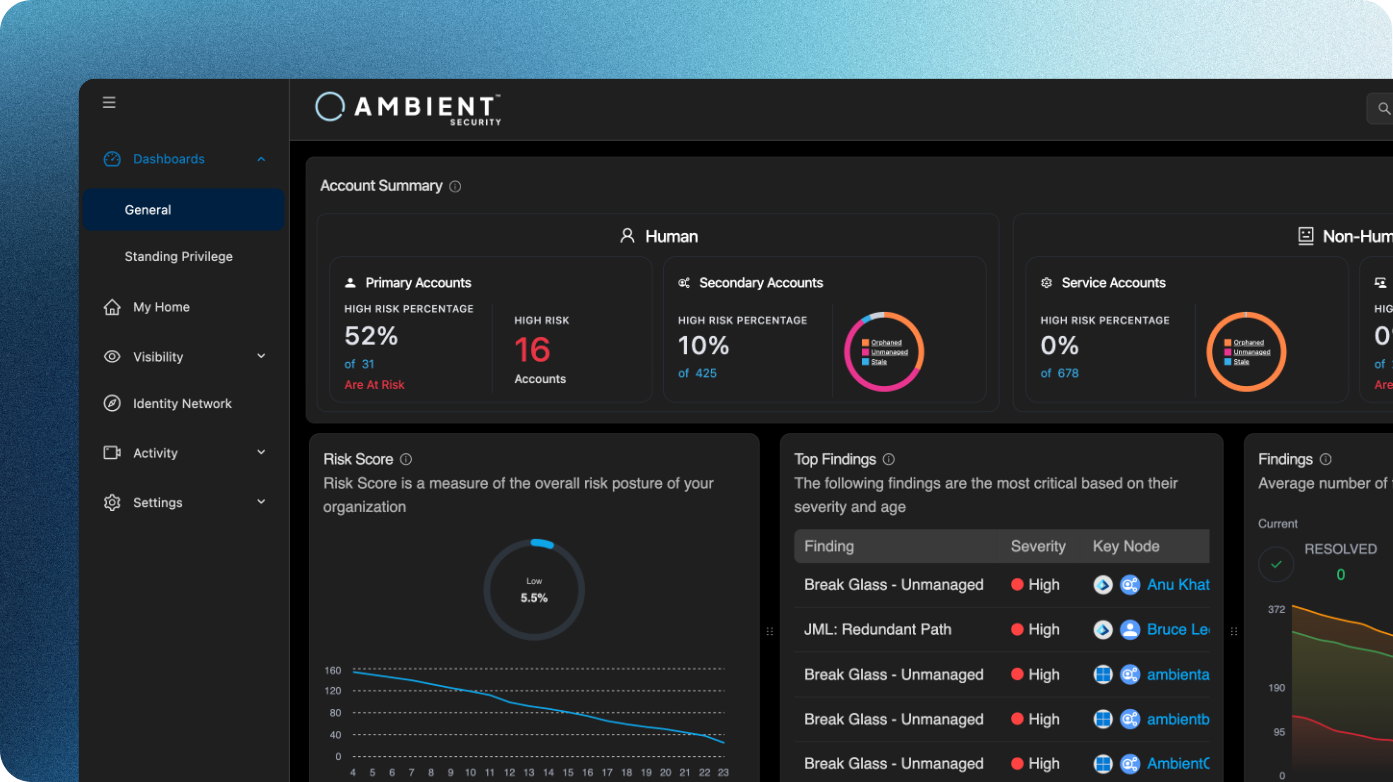This screenshot has width=1393, height=782.
Task: Open the 678 service accounts link
Action: pos(1068,373)
